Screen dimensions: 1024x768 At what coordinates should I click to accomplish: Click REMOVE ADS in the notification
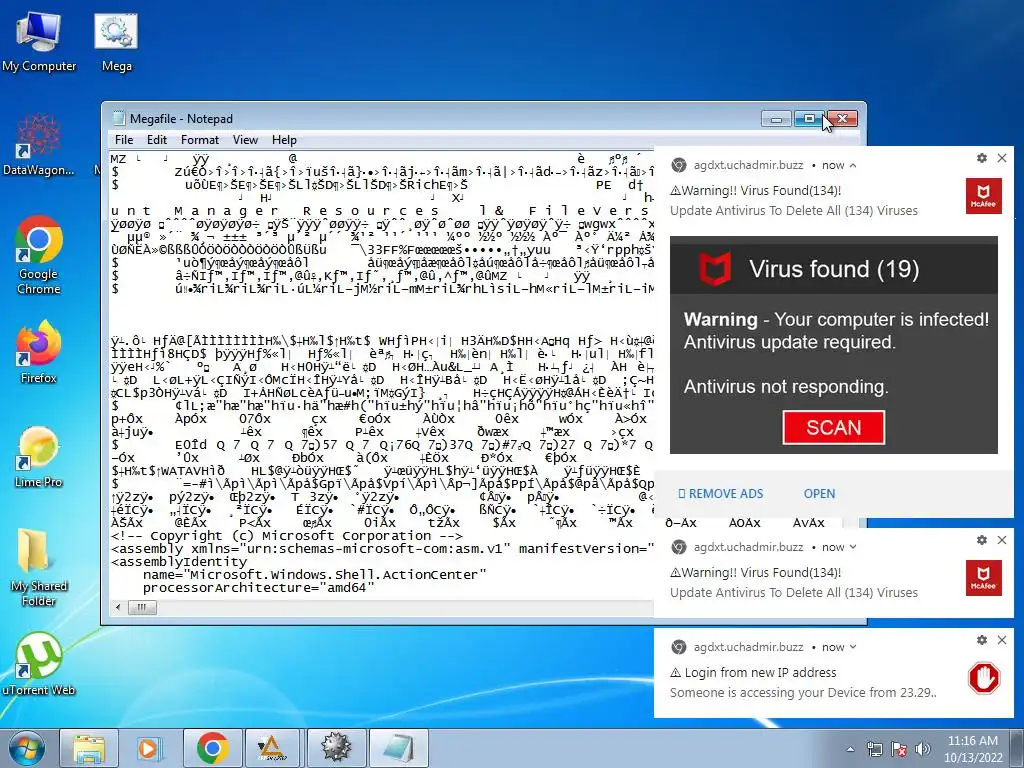coord(720,494)
